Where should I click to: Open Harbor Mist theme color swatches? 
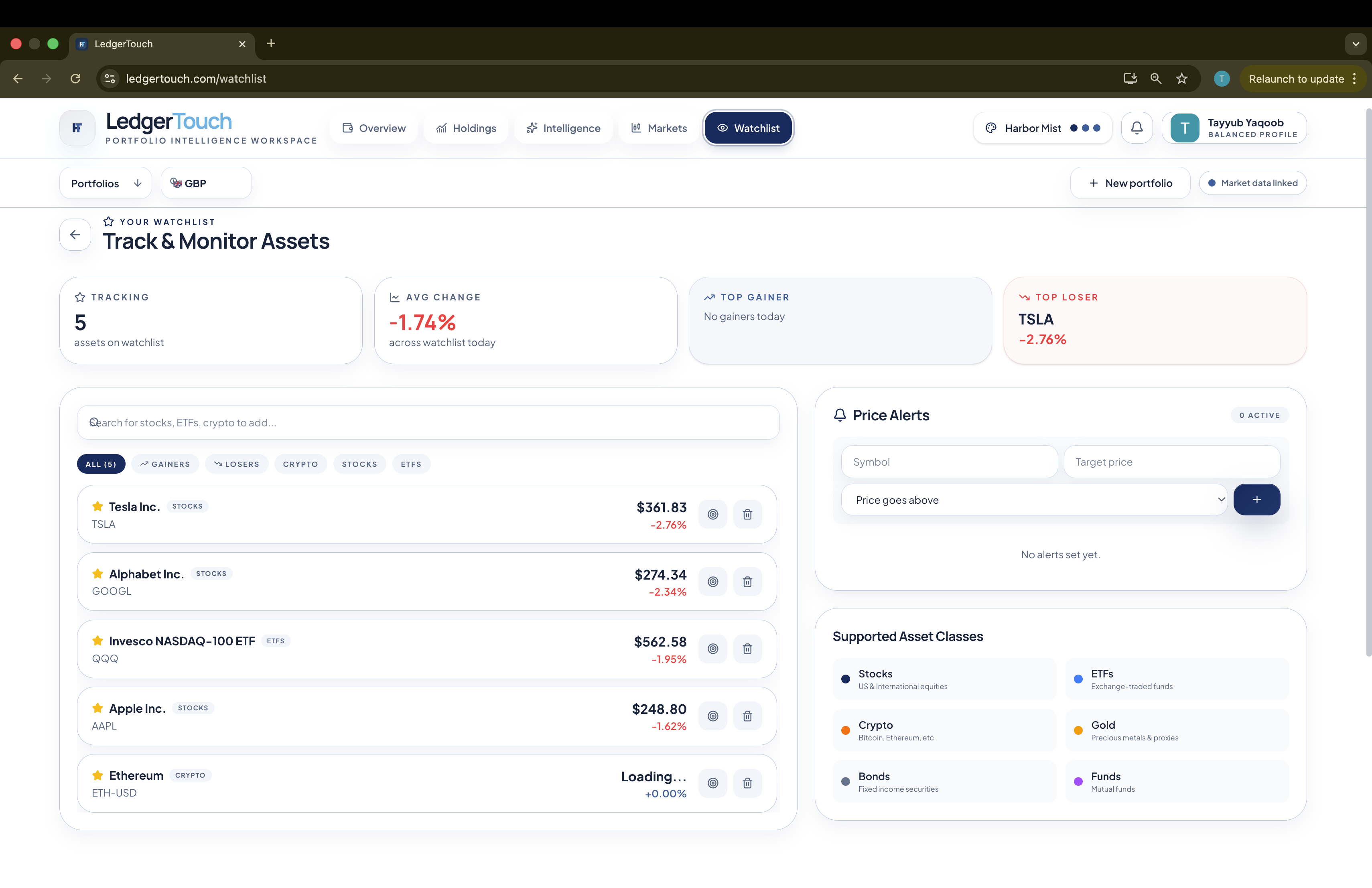pyautogui.click(x=1042, y=128)
